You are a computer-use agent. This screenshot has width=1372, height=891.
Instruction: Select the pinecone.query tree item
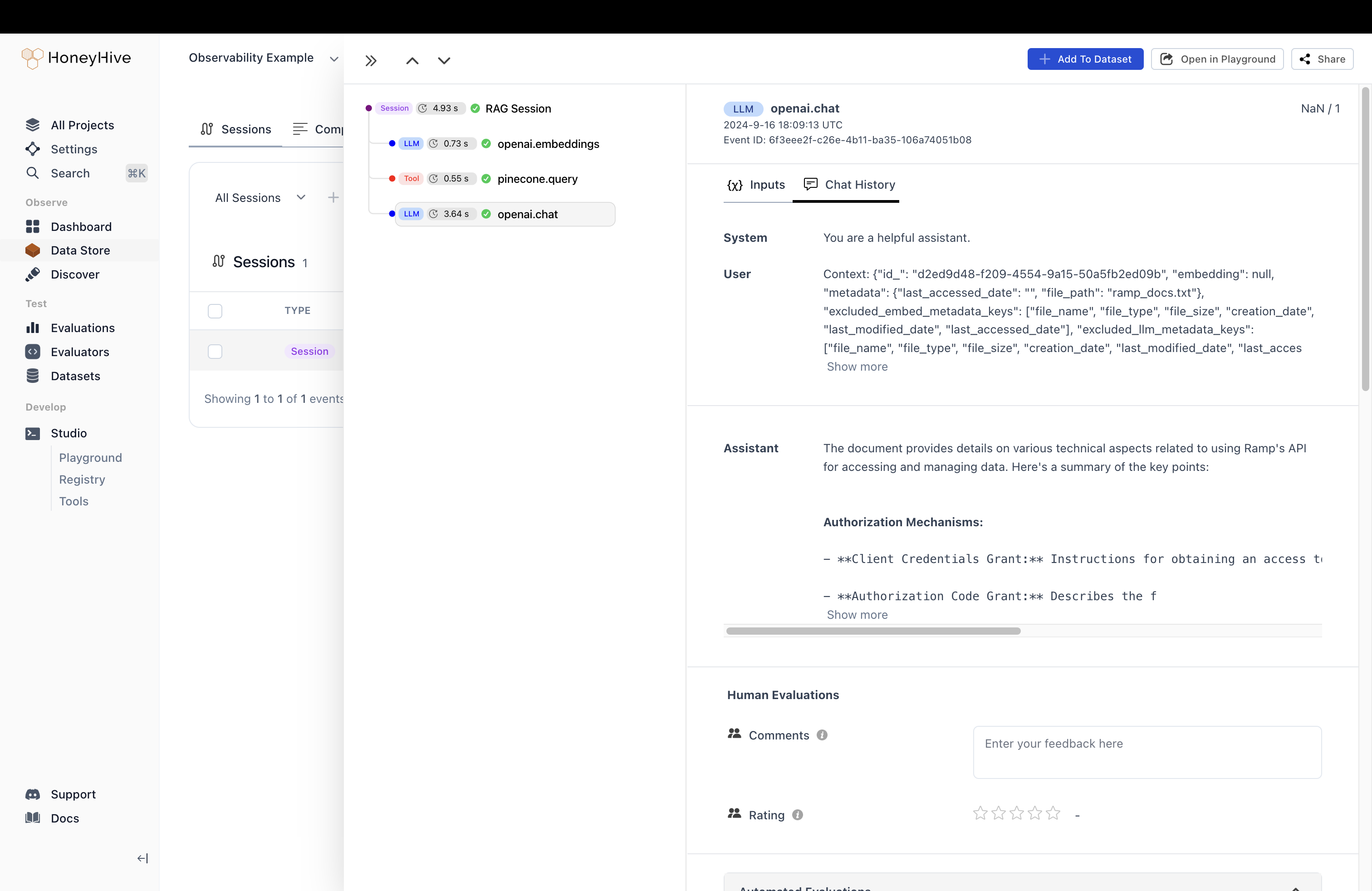tap(537, 179)
